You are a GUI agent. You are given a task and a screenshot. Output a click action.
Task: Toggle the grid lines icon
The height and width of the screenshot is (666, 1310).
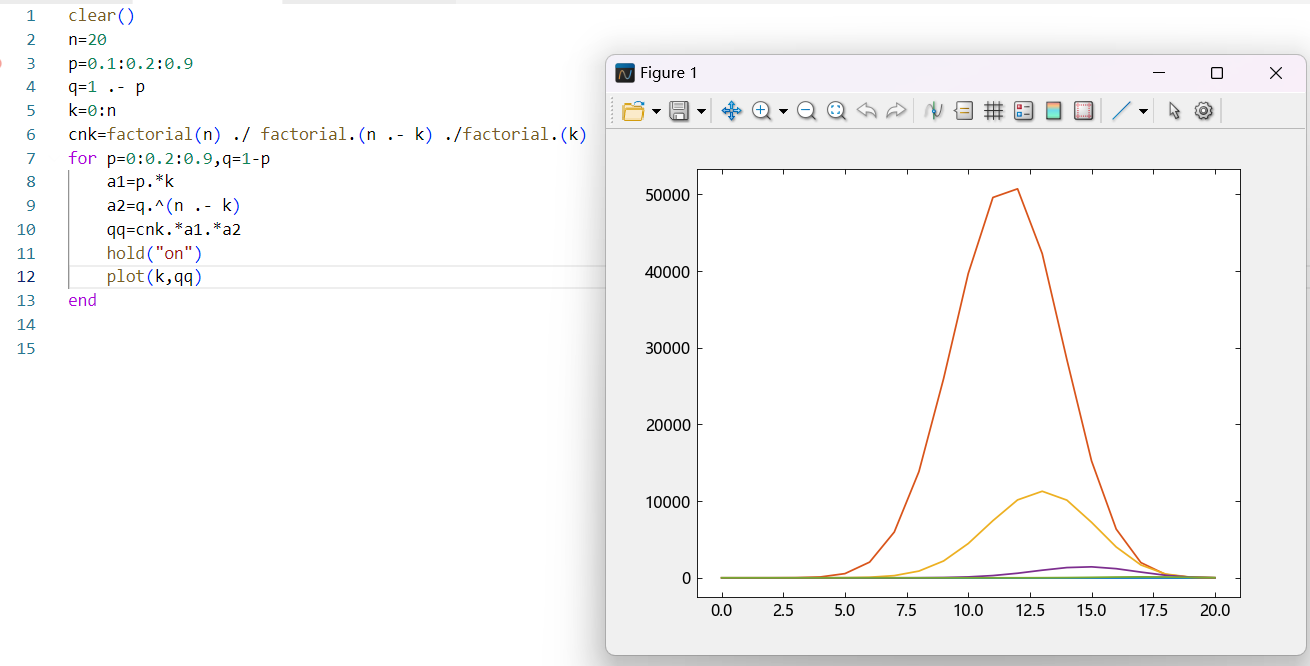pos(994,111)
